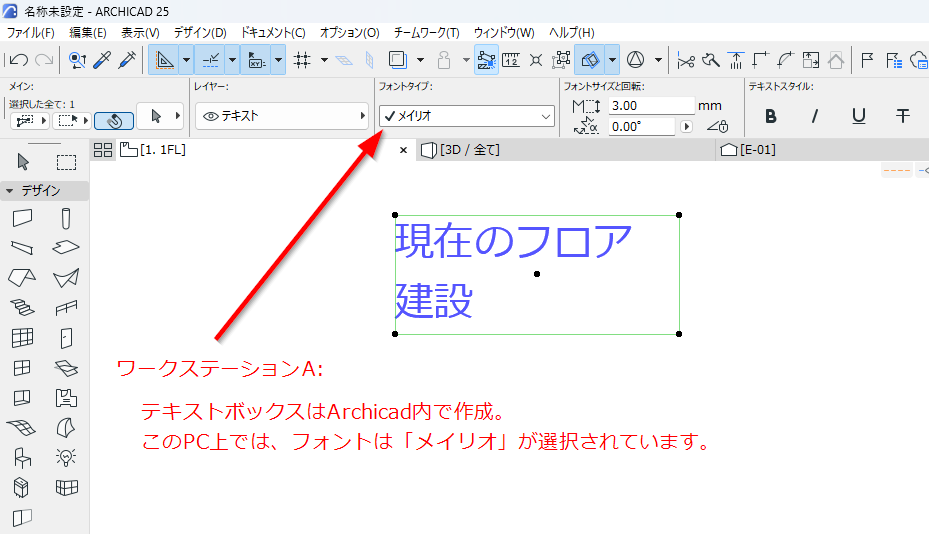The height and width of the screenshot is (534, 929).
Task: Pick the Column tool icon
Action: tap(66, 218)
